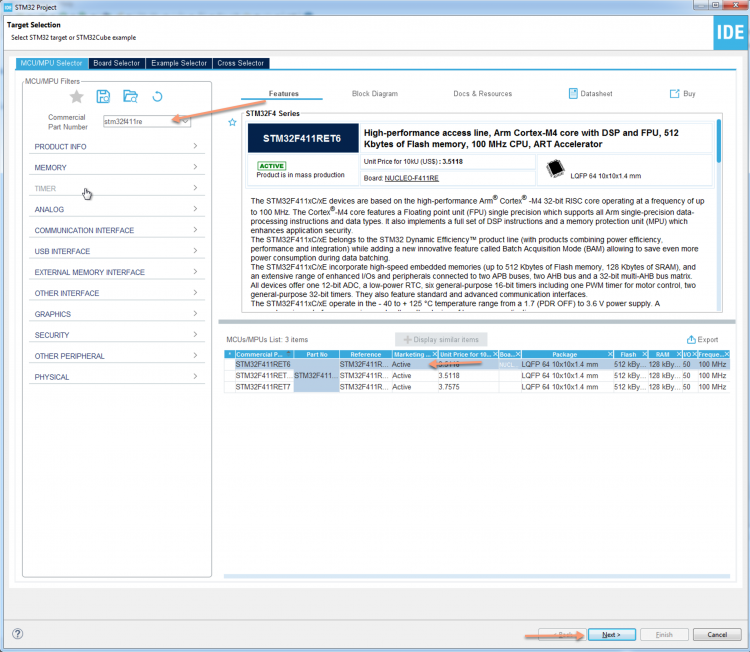
Task: Open Commercial Part Number dropdown
Action: point(185,121)
